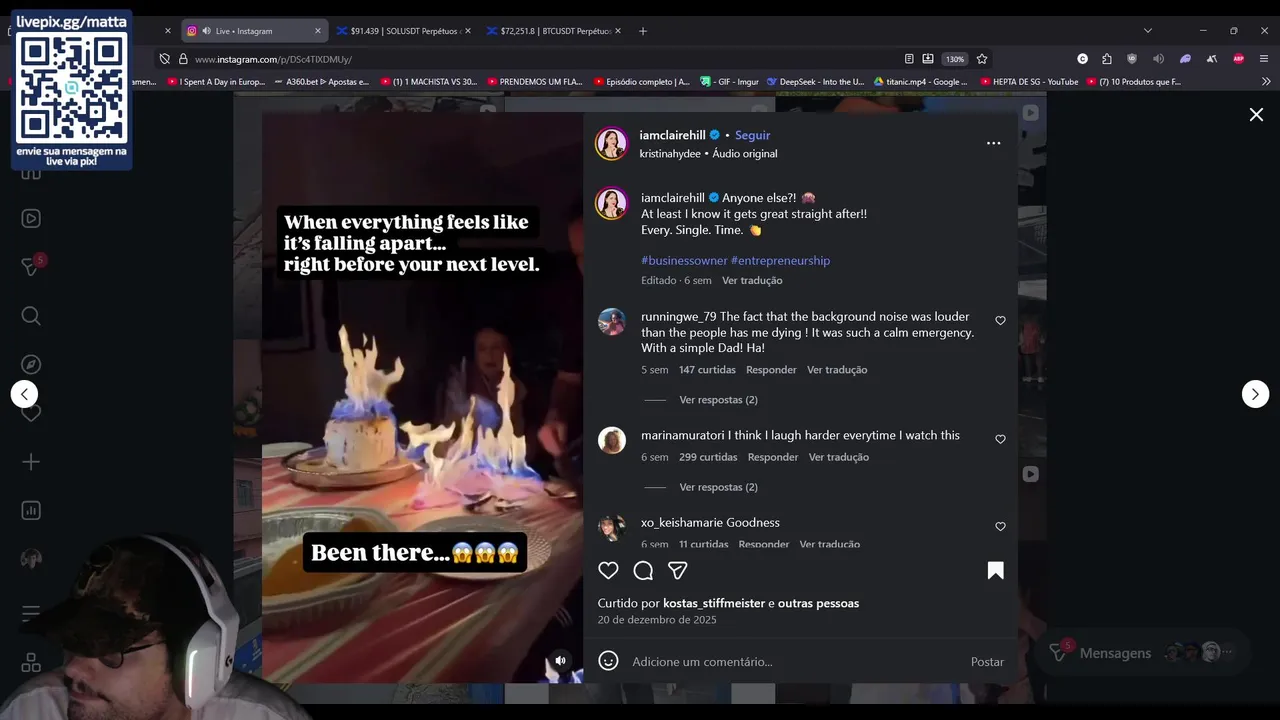This screenshot has width=1280, height=720.
Task: View '299 curtidas' on marinamuratori's comment
Action: pyautogui.click(x=708, y=457)
